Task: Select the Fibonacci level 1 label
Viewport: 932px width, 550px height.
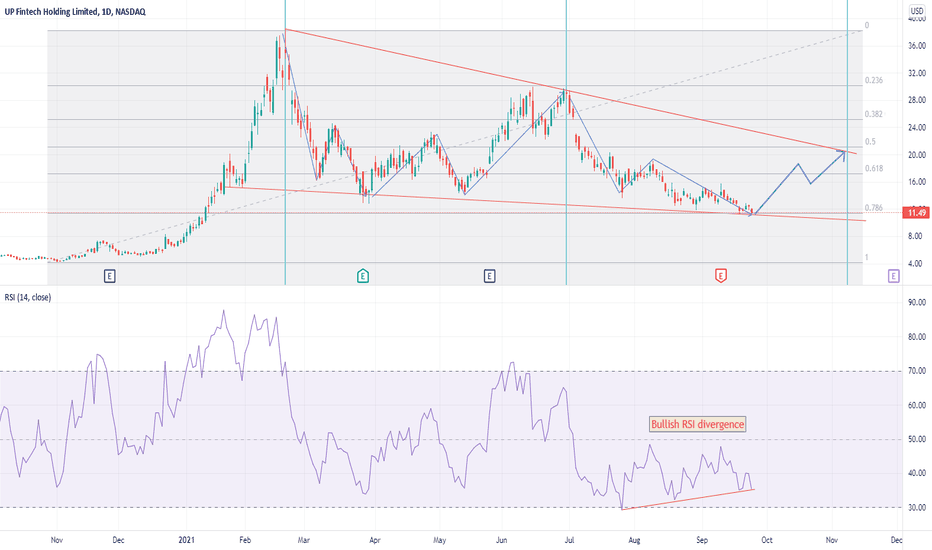Action: click(867, 257)
